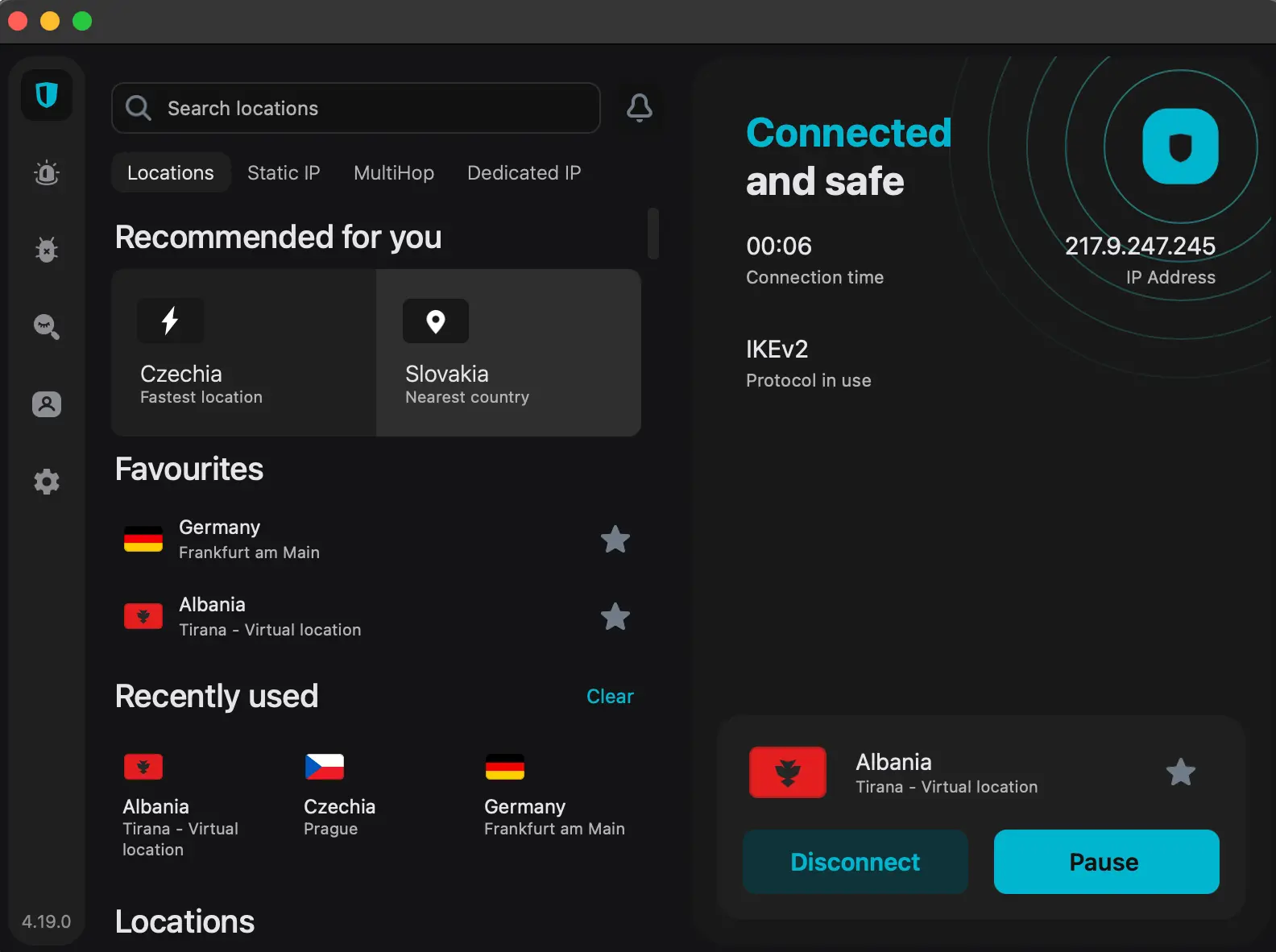Click the Search locations field

[x=356, y=108]
